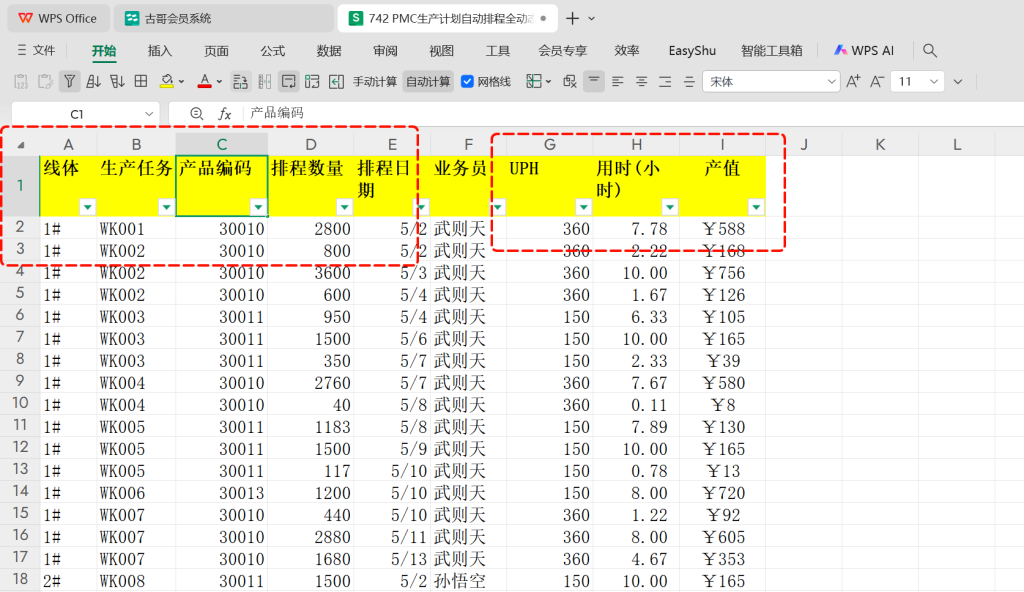The width and height of the screenshot is (1024, 592).
Task: Apply the yellow fill color
Action: [167, 82]
